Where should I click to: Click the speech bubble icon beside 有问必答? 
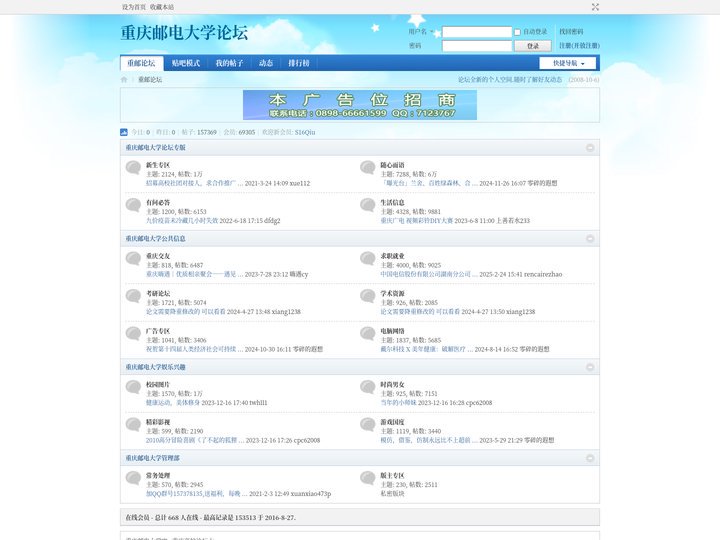133,205
